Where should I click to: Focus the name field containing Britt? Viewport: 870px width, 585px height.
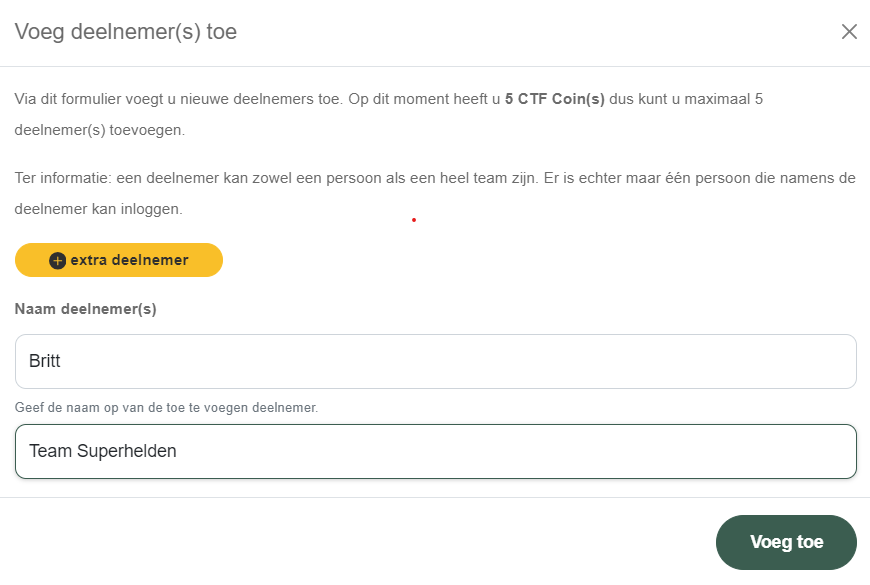435,361
